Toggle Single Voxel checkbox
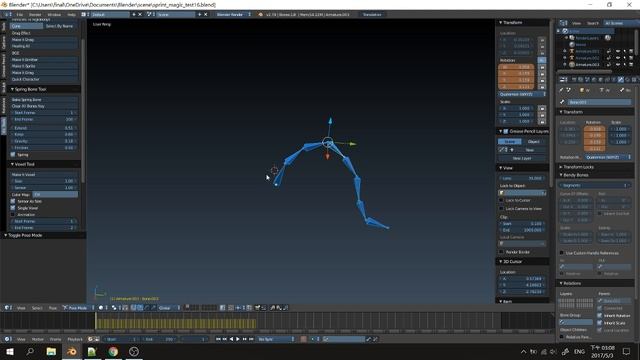Image resolution: width=640 pixels, height=360 pixels. tap(13, 208)
